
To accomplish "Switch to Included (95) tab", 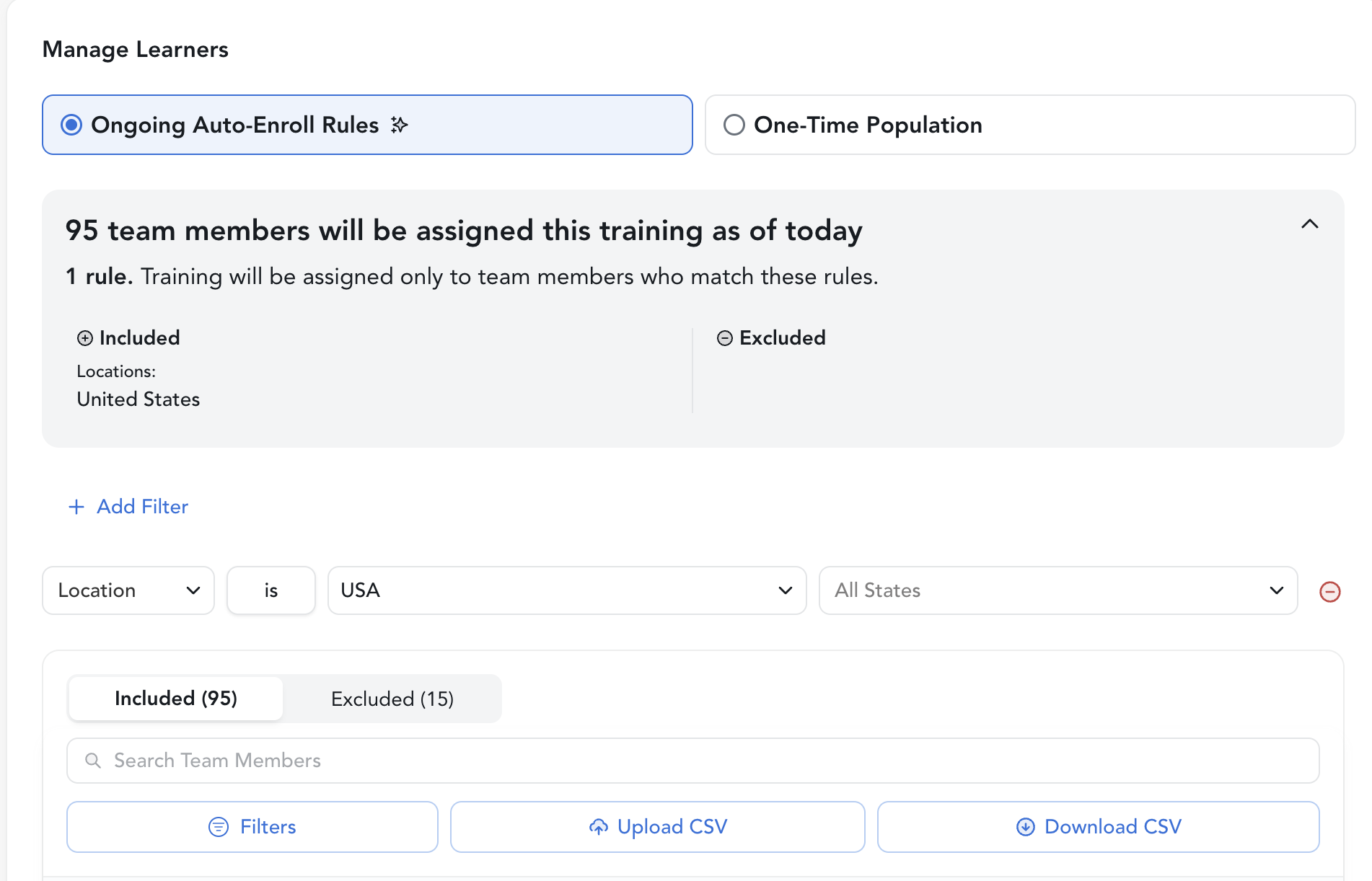I will (176, 699).
